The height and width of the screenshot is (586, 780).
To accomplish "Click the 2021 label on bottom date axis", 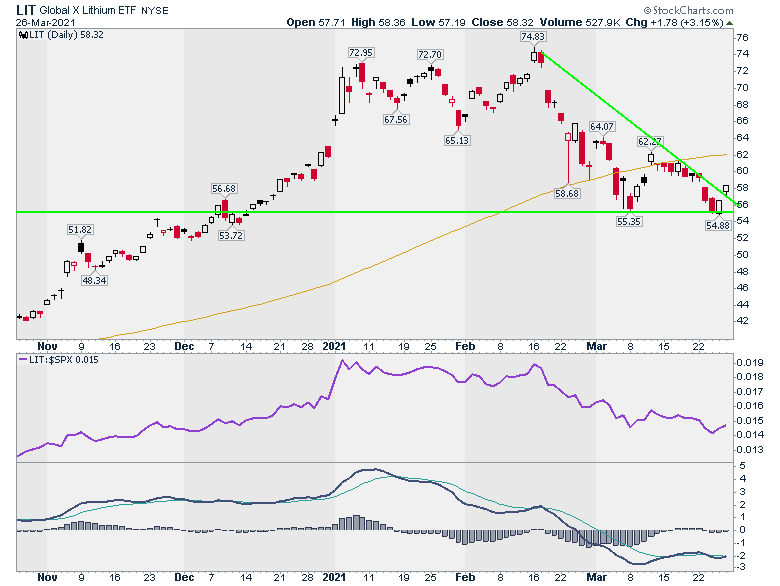I will point(334,578).
